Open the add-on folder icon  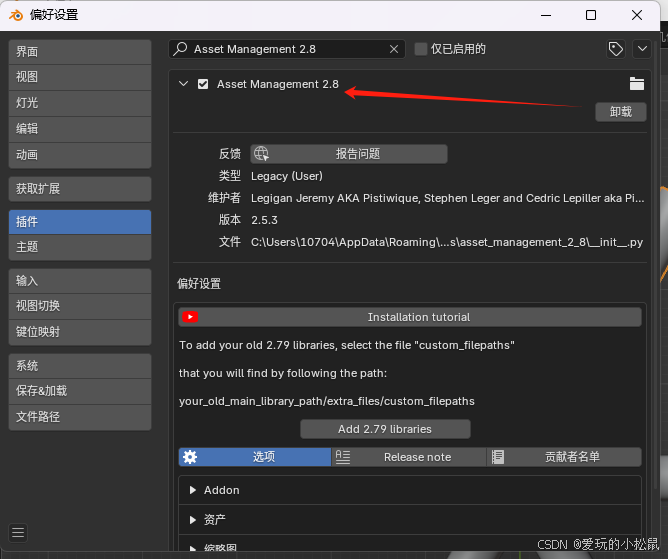pos(637,84)
